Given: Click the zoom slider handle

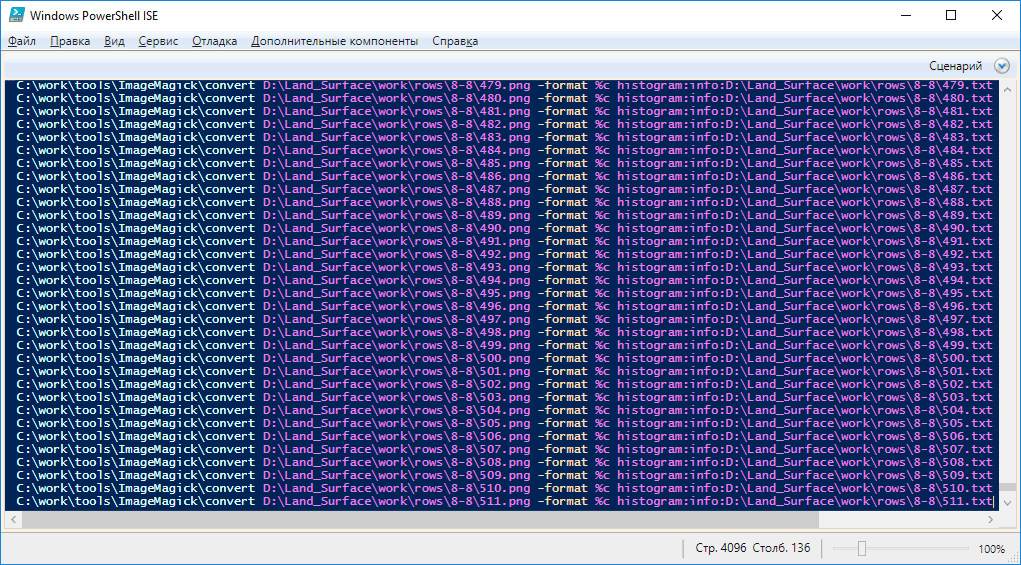Looking at the screenshot, I should [x=861, y=548].
